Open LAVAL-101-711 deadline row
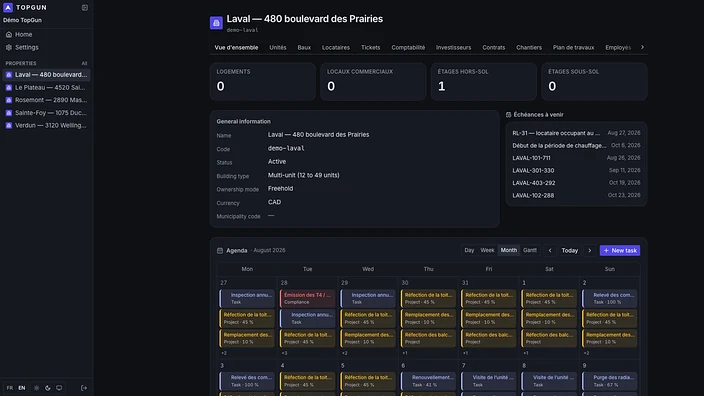Viewport: 704px width, 396px height. pyautogui.click(x=576, y=158)
